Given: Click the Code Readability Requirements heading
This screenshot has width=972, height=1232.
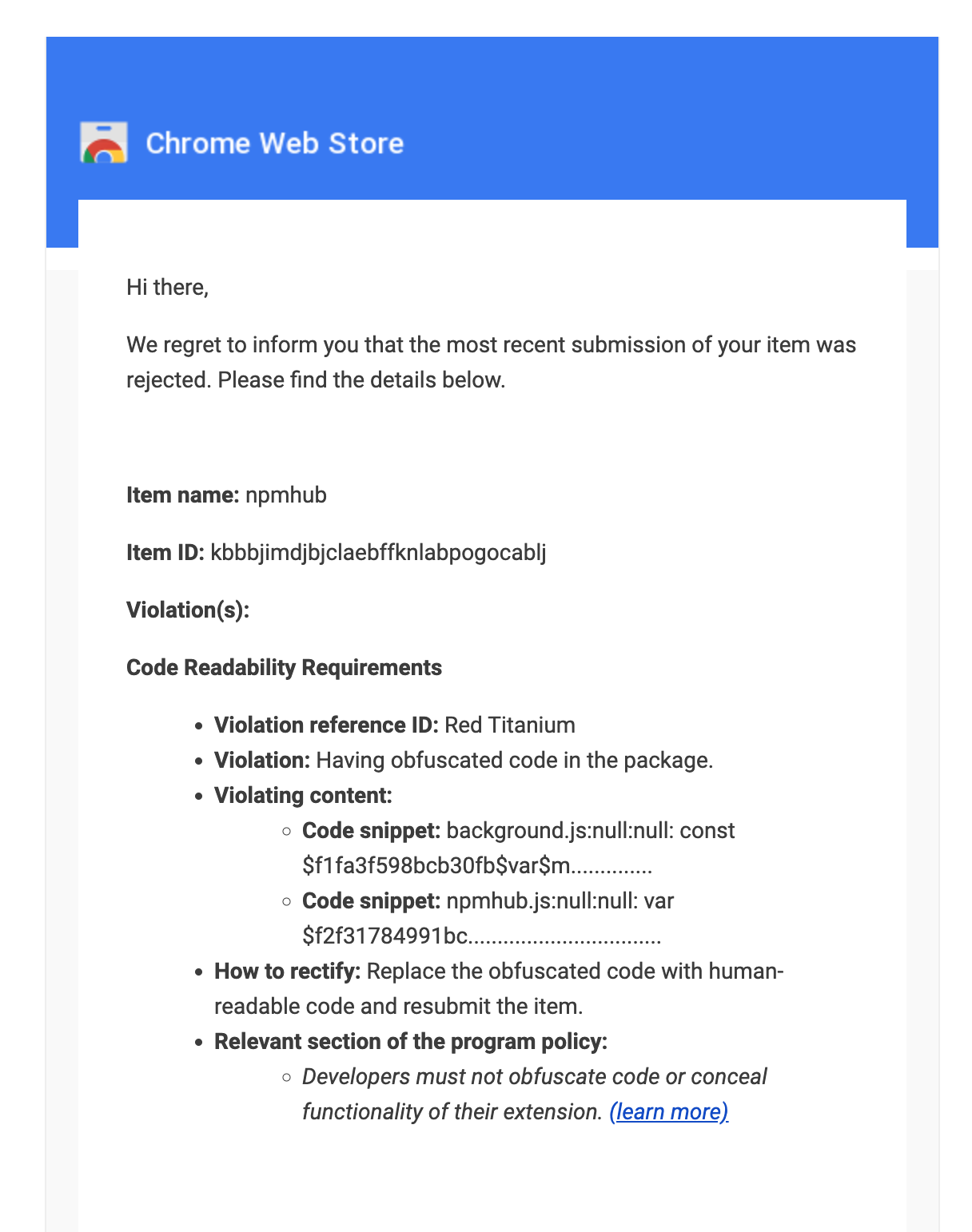Looking at the screenshot, I should (x=284, y=667).
